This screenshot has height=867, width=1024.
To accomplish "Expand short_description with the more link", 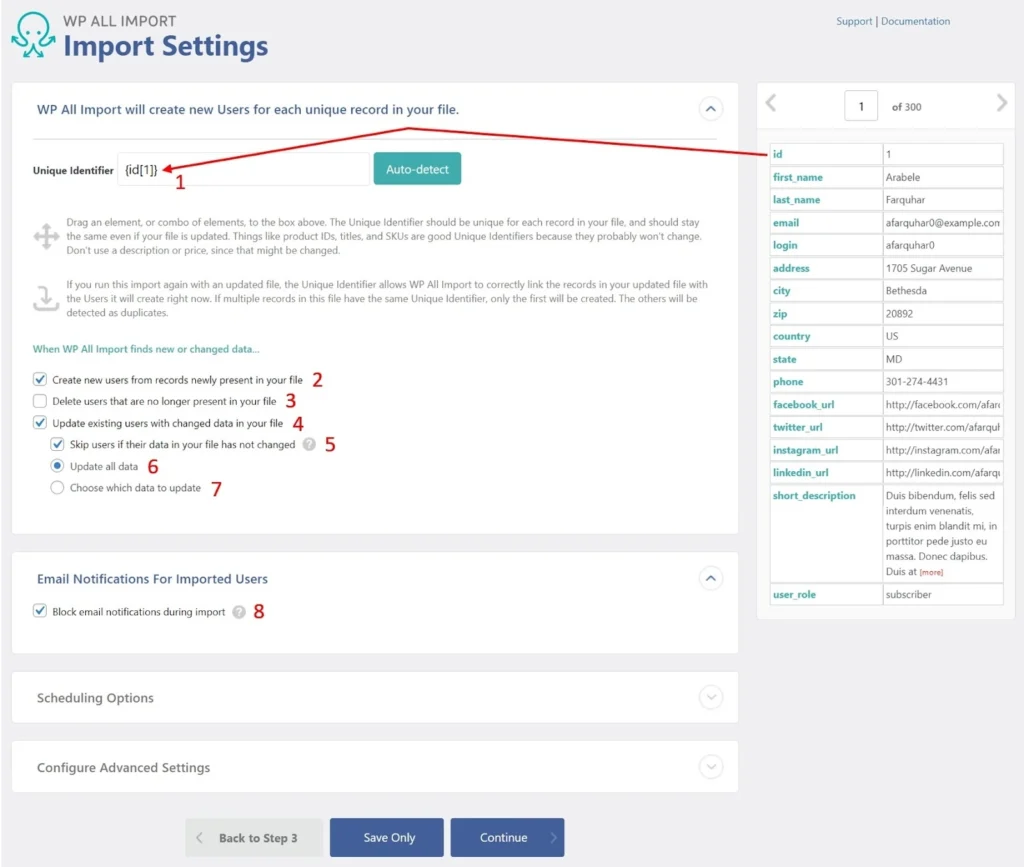I will (930, 573).
